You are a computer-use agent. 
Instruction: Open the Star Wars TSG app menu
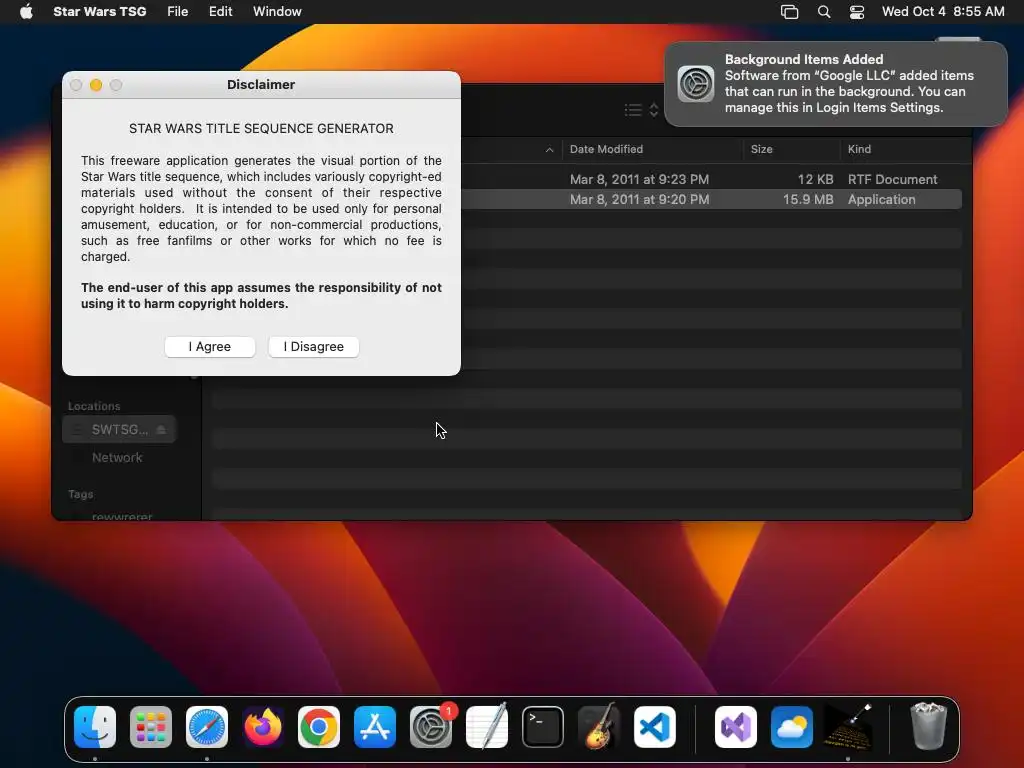99,12
